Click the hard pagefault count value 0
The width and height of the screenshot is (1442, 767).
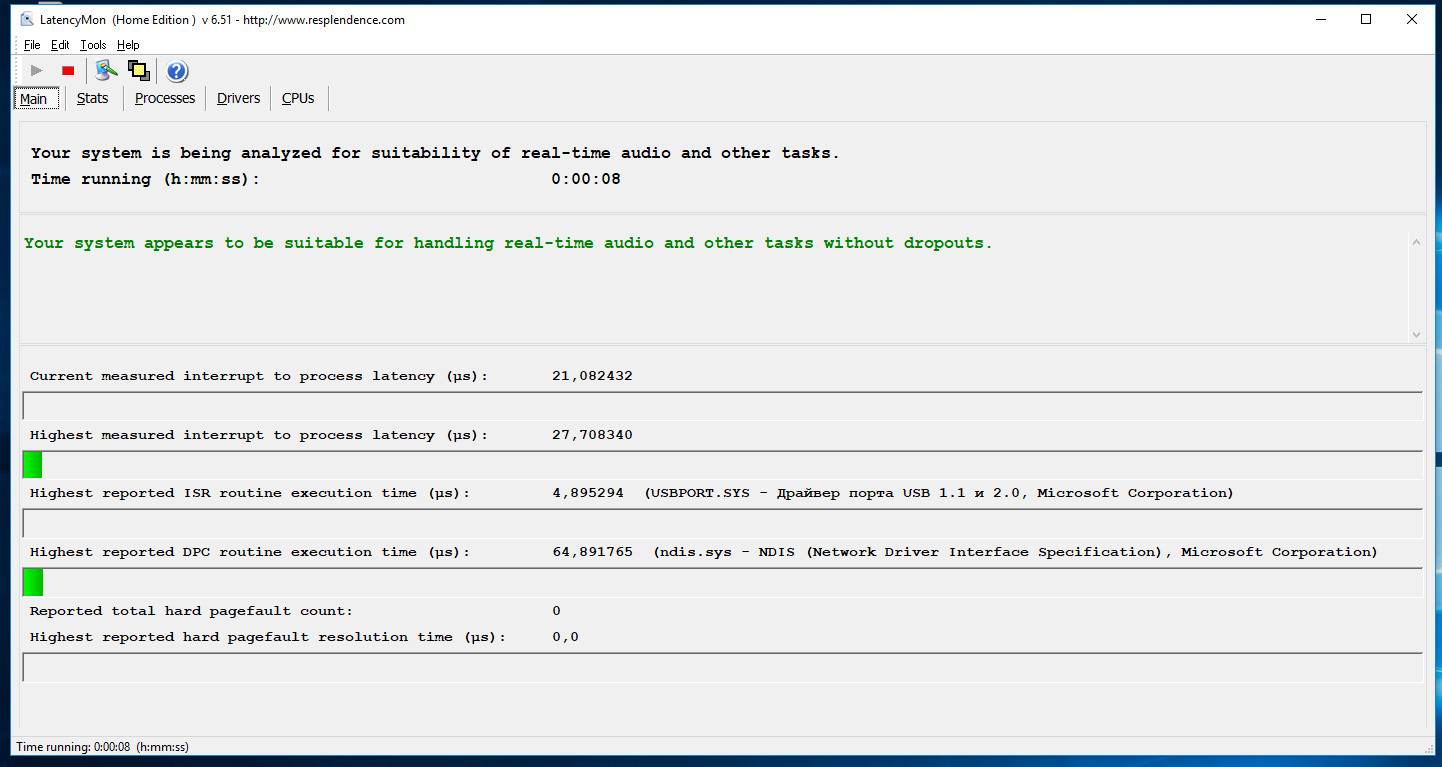point(556,611)
